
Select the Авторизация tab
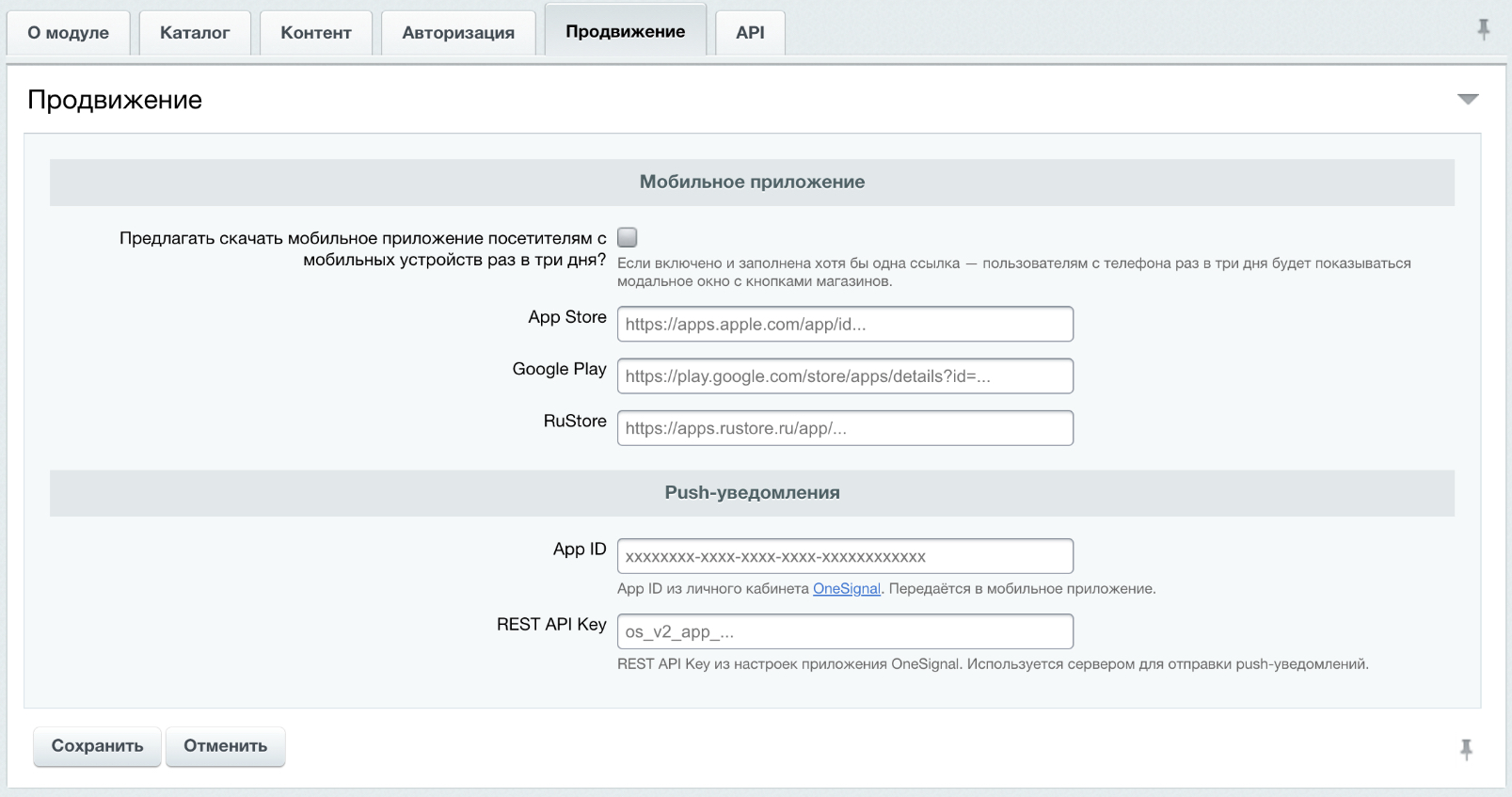tap(458, 33)
